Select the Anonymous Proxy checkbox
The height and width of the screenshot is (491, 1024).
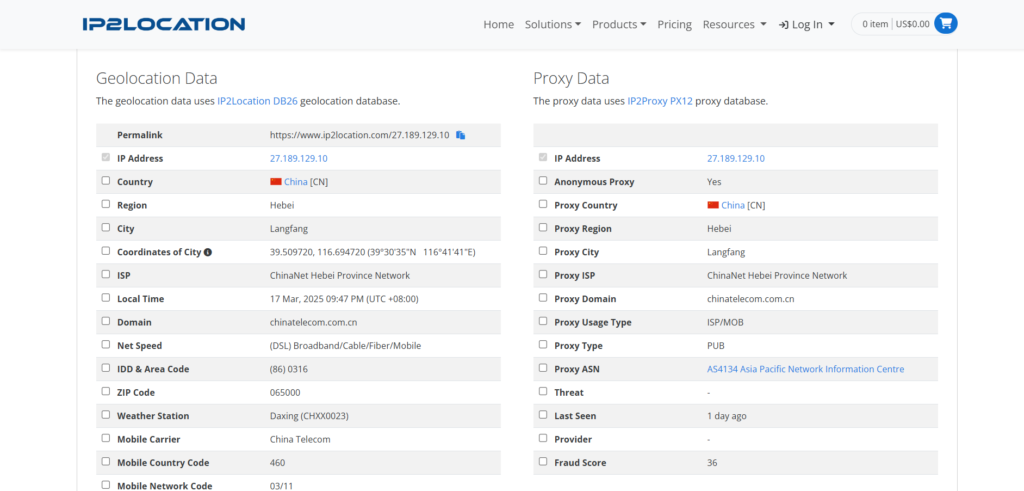(x=543, y=182)
